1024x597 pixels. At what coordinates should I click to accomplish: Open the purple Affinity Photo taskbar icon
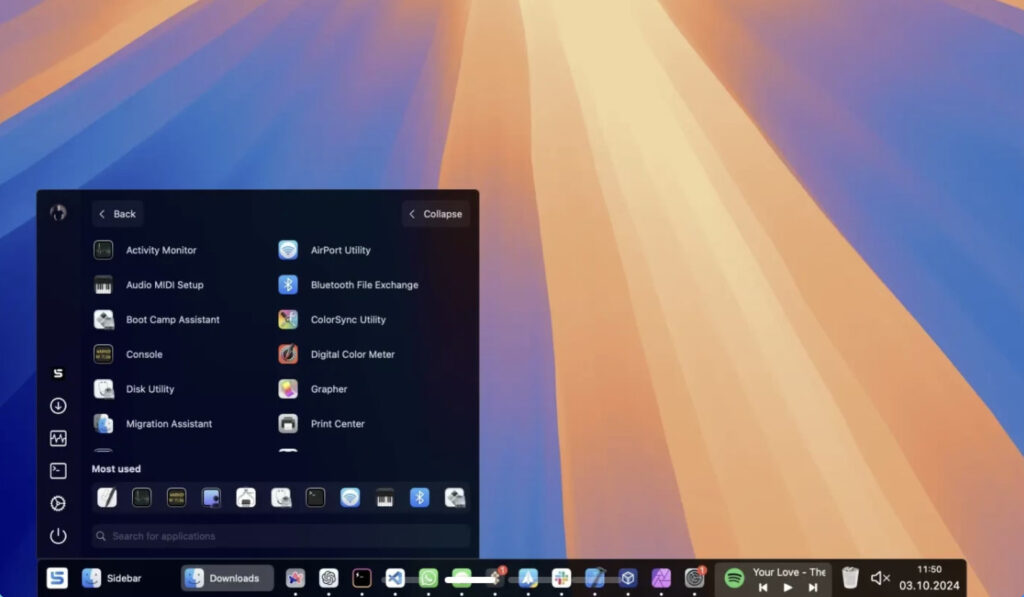click(x=661, y=578)
